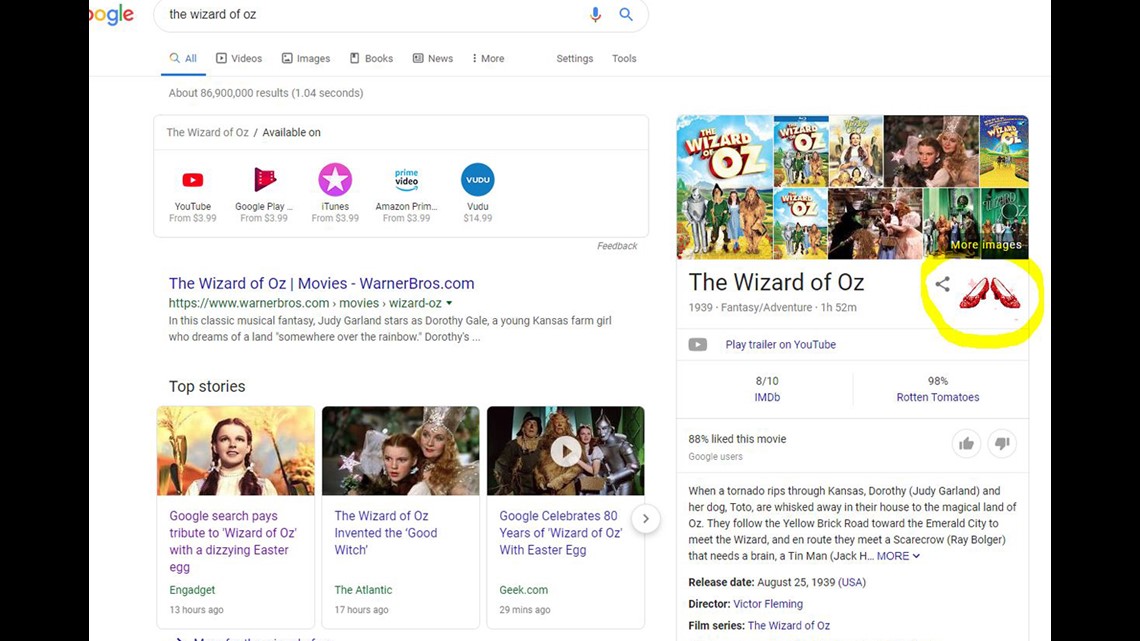The image size is (1140, 641).
Task: Open the Google Play Movies icon
Action: (x=264, y=180)
